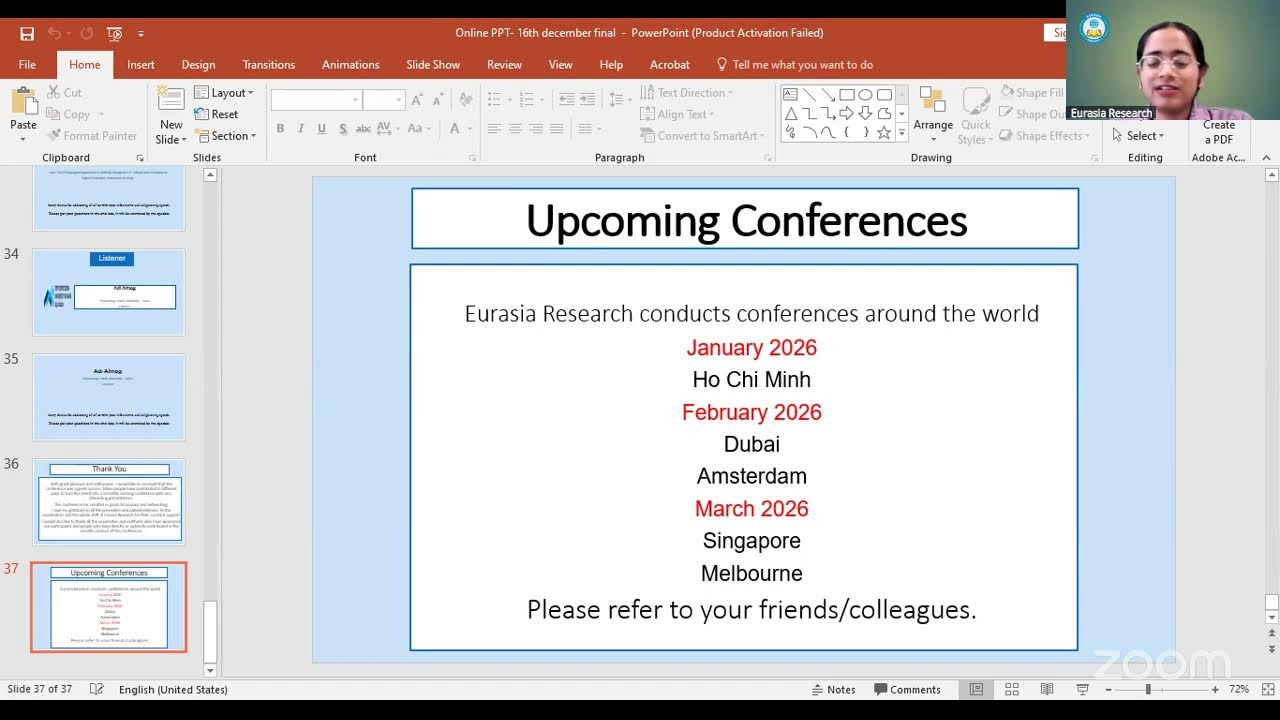Switch to the Slide Show tab
The height and width of the screenshot is (720, 1280).
[x=433, y=64]
